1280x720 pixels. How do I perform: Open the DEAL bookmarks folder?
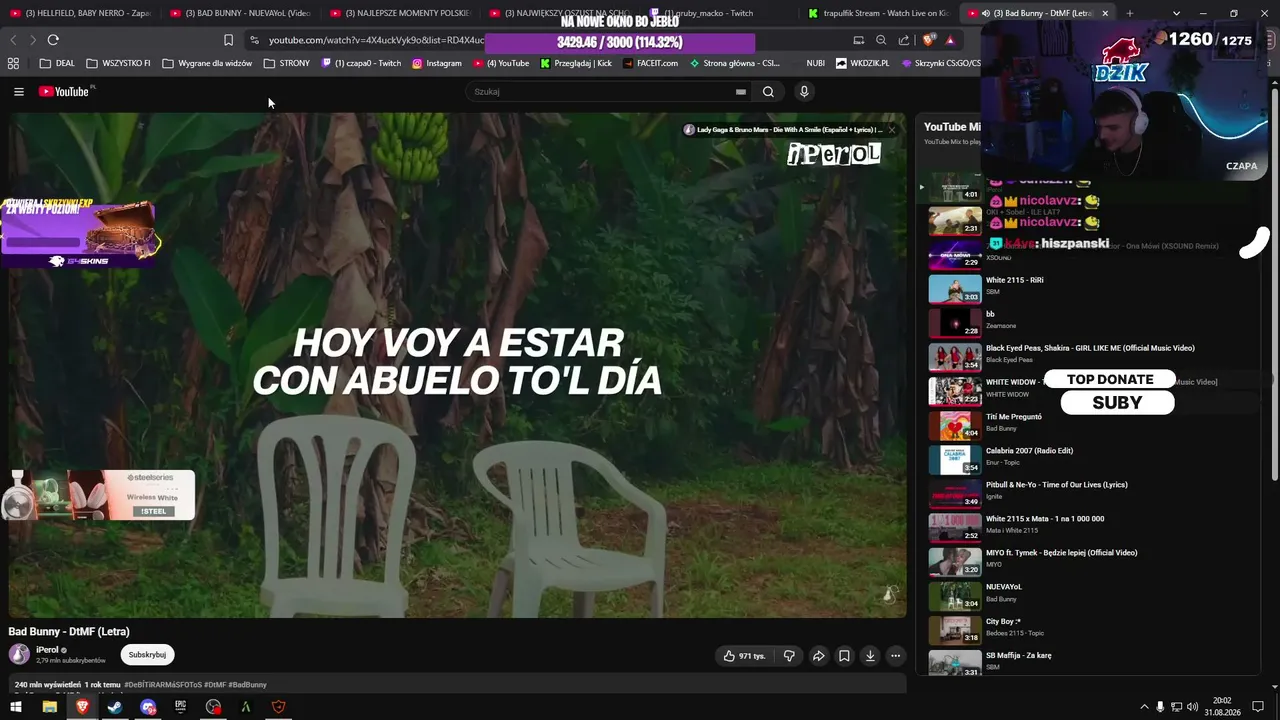click(x=57, y=63)
